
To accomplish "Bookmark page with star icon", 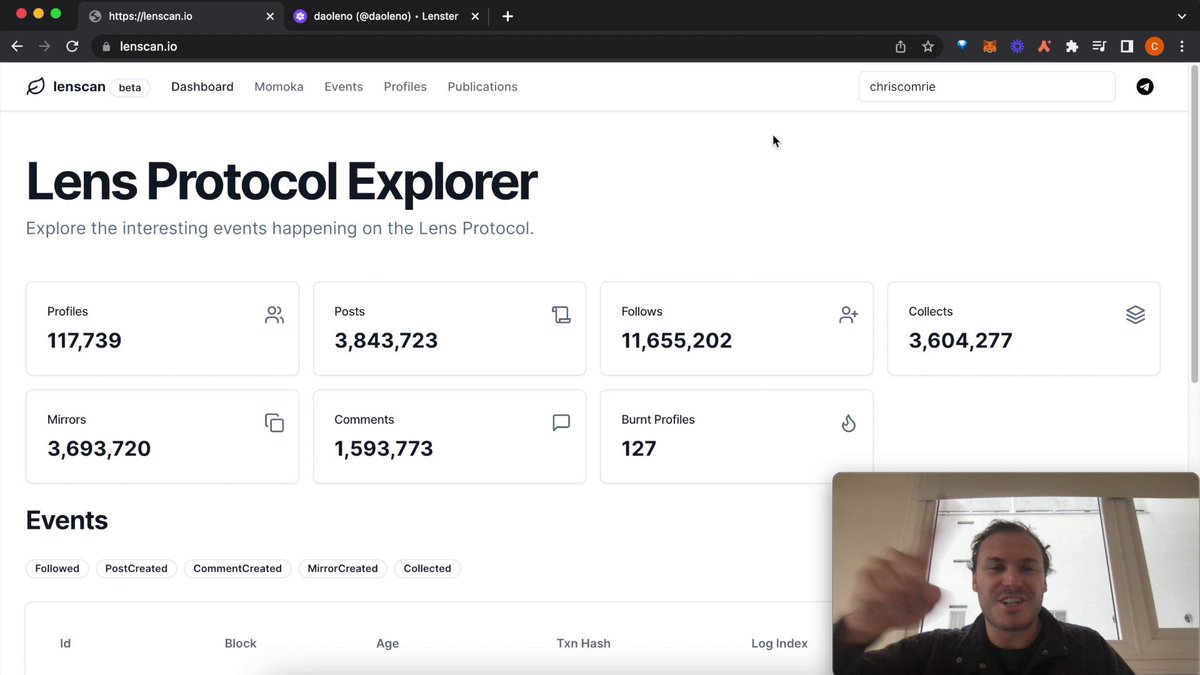I will point(928,46).
